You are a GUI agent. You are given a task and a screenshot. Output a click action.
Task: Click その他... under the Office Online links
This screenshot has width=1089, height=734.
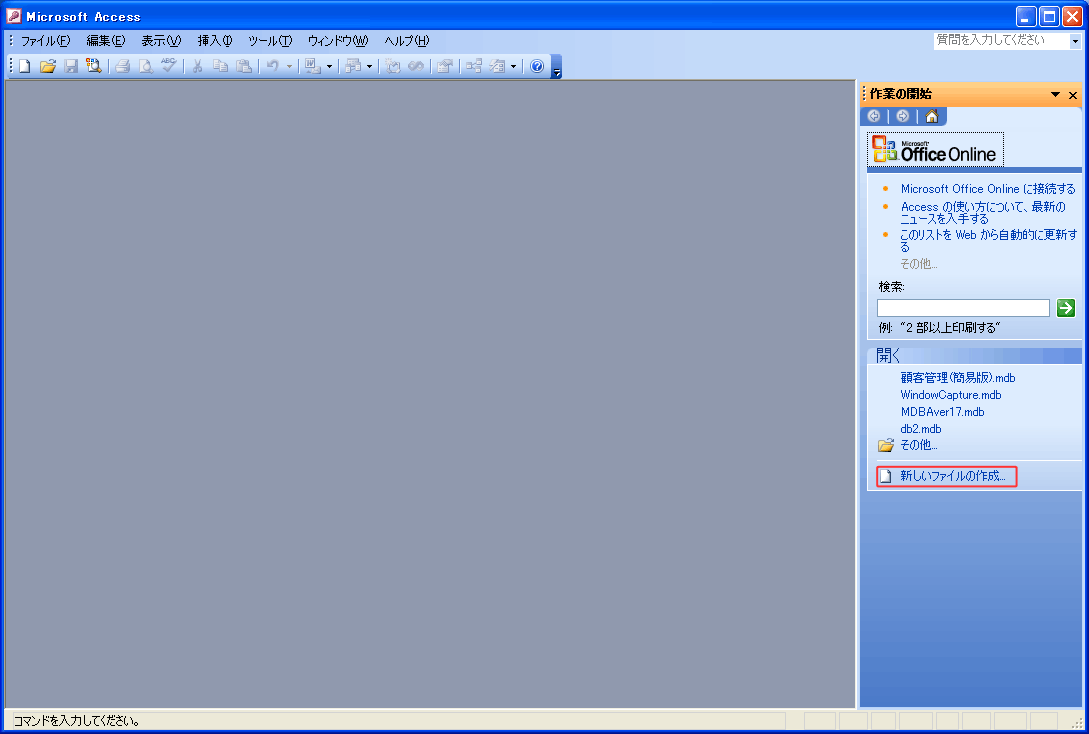[x=919, y=264]
